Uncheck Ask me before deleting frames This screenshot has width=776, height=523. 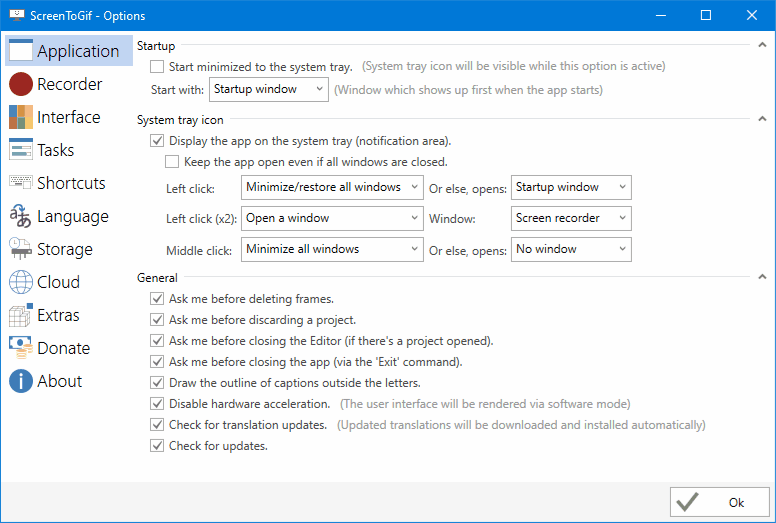point(157,299)
